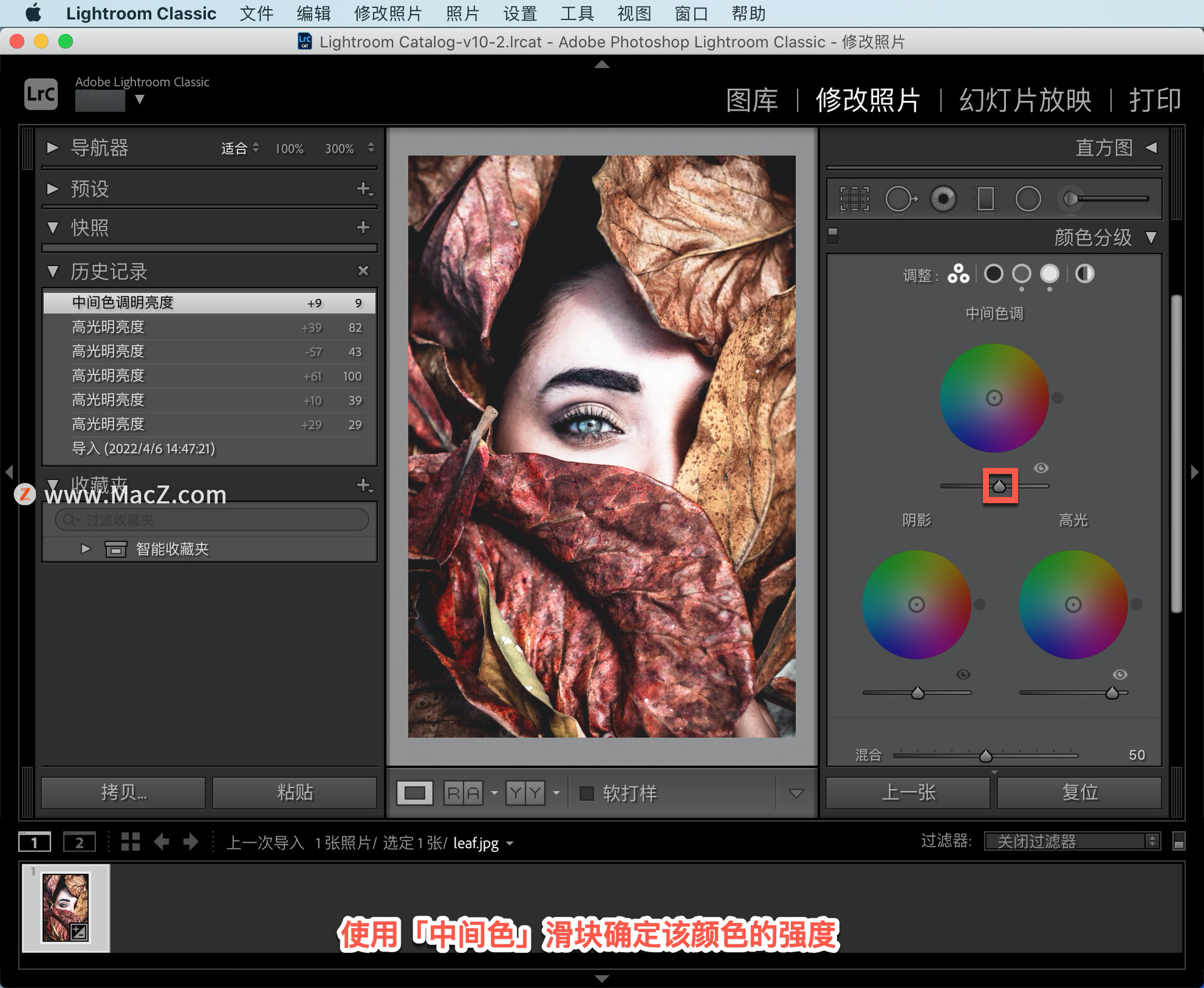Switch adjustment to Global wheel

1085,274
